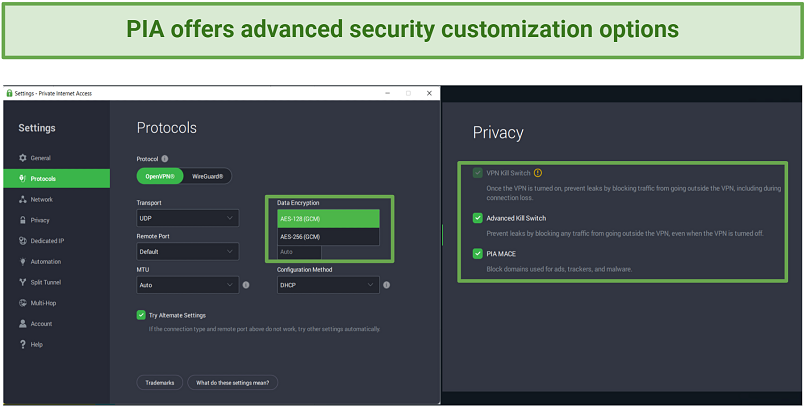Screen dimensions: 806x407
Task: Click the Multi-Hop globe icon
Action: click(23, 303)
